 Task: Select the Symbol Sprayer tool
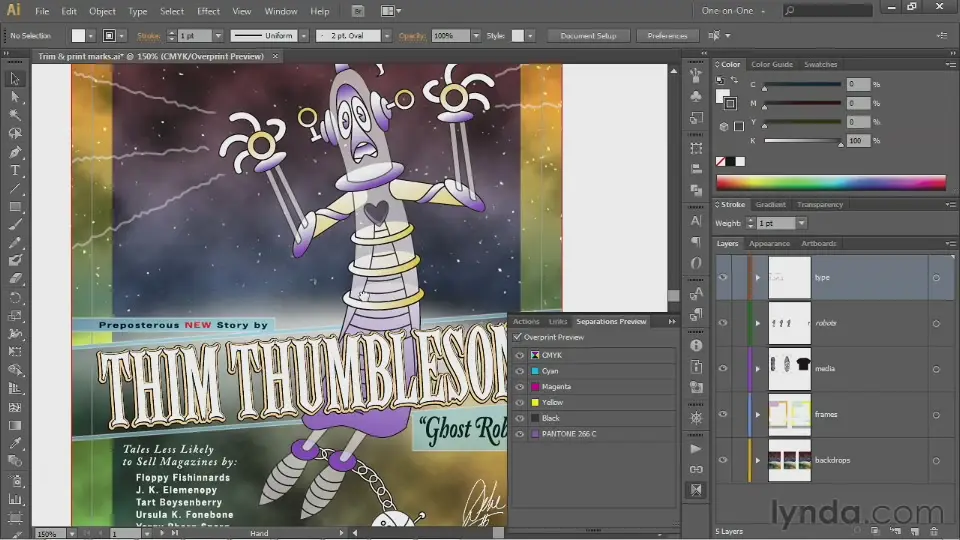coord(15,481)
